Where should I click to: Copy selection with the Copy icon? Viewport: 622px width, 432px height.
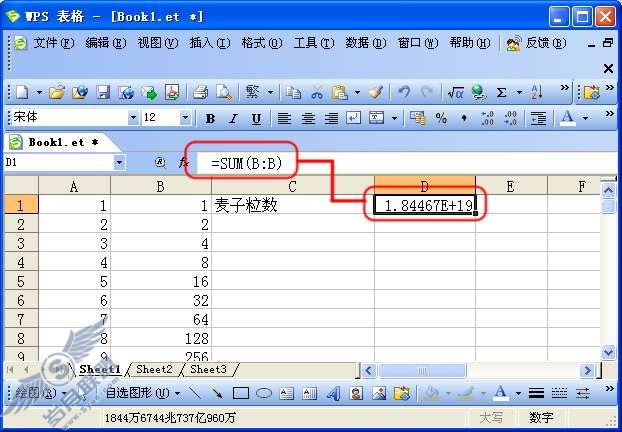293,93
